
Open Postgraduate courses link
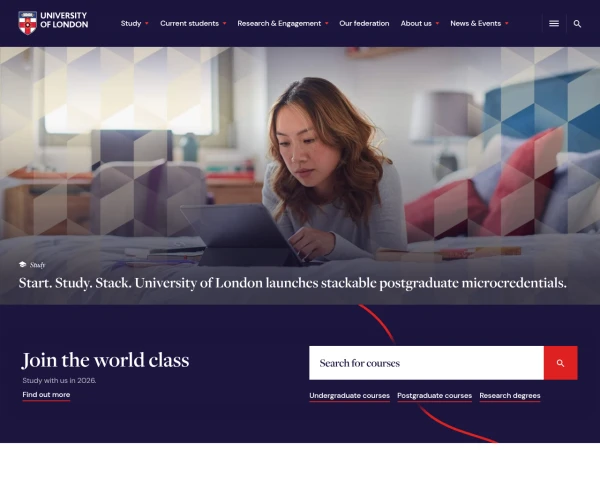434,396
